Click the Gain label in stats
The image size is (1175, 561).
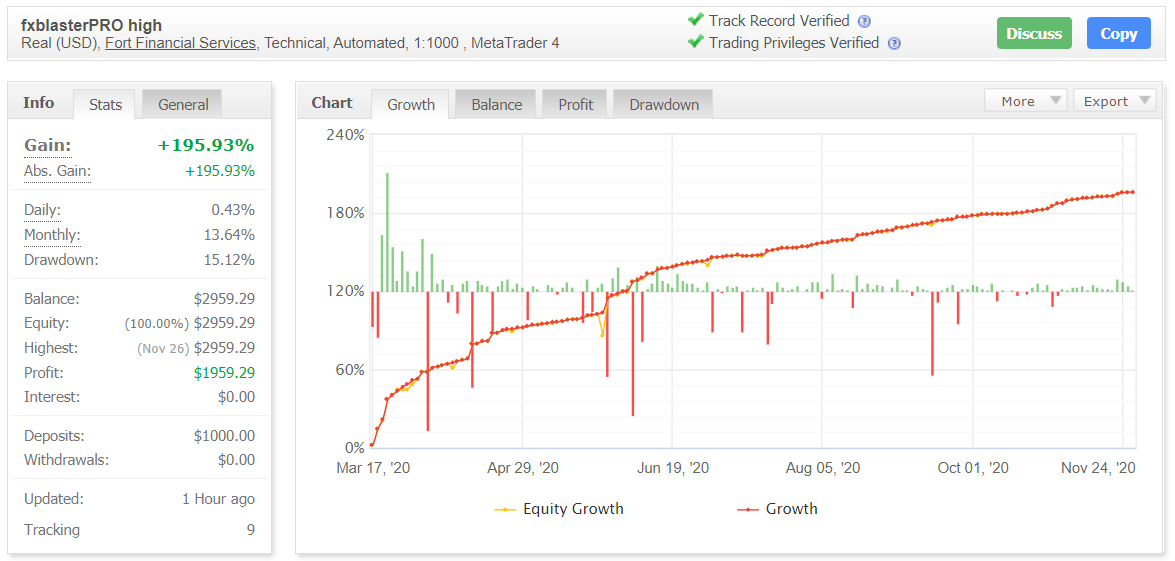click(x=47, y=146)
